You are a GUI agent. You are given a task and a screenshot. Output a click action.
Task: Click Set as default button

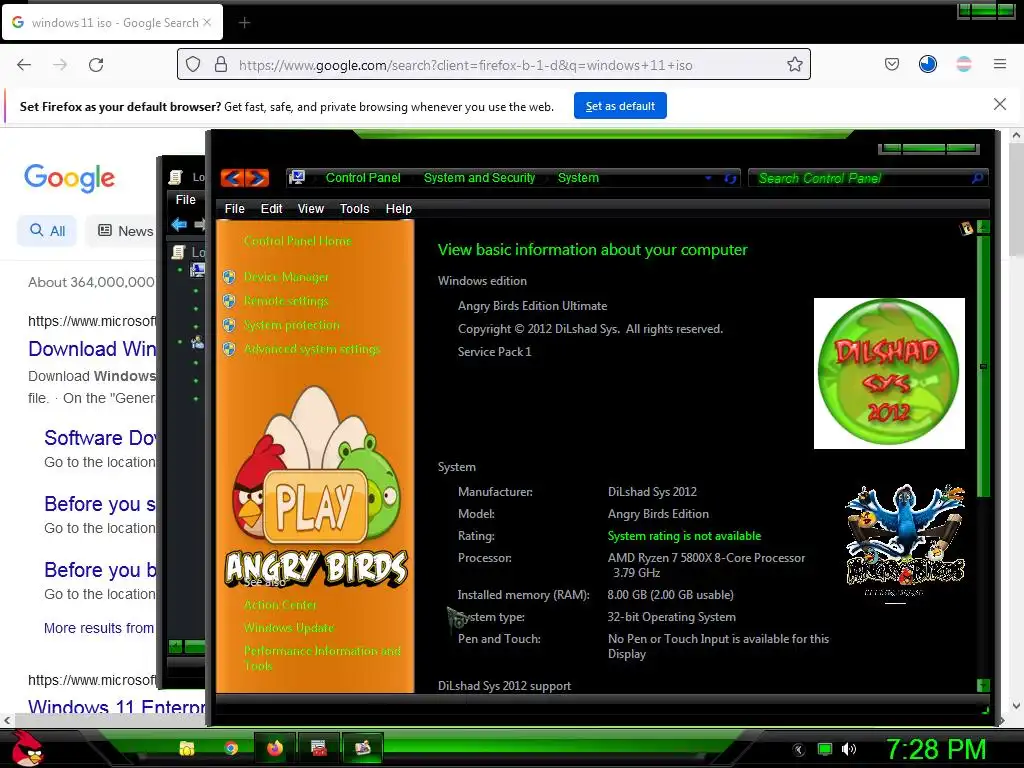pyautogui.click(x=620, y=106)
